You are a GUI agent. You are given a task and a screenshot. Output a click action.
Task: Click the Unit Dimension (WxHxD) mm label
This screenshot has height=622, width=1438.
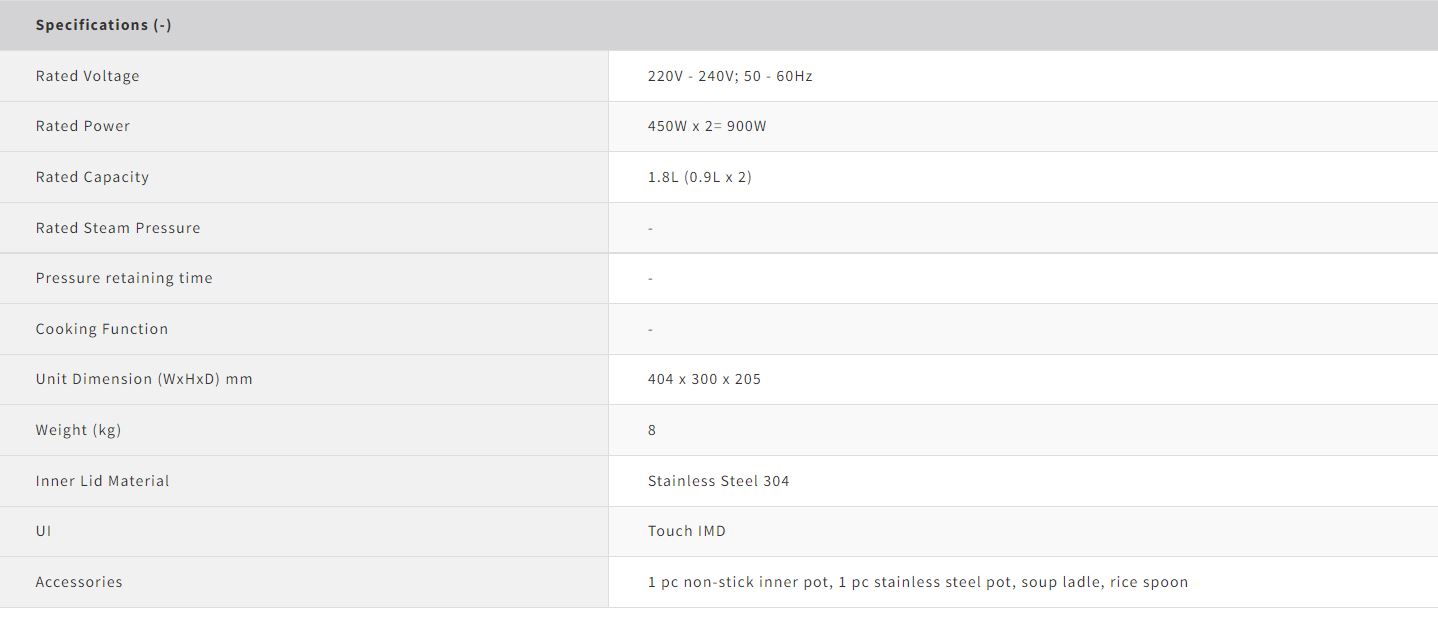(144, 379)
